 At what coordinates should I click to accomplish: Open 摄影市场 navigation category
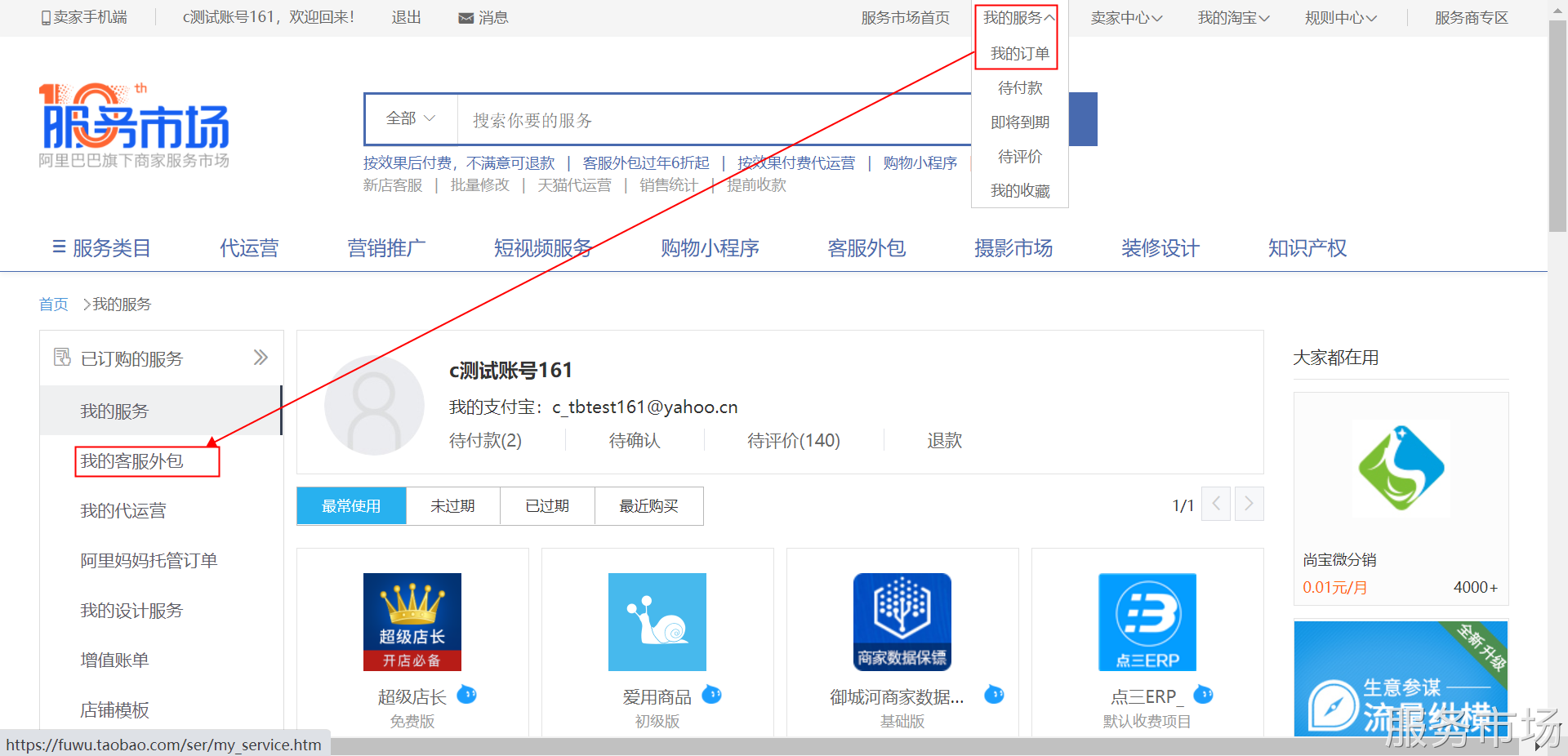[1013, 248]
